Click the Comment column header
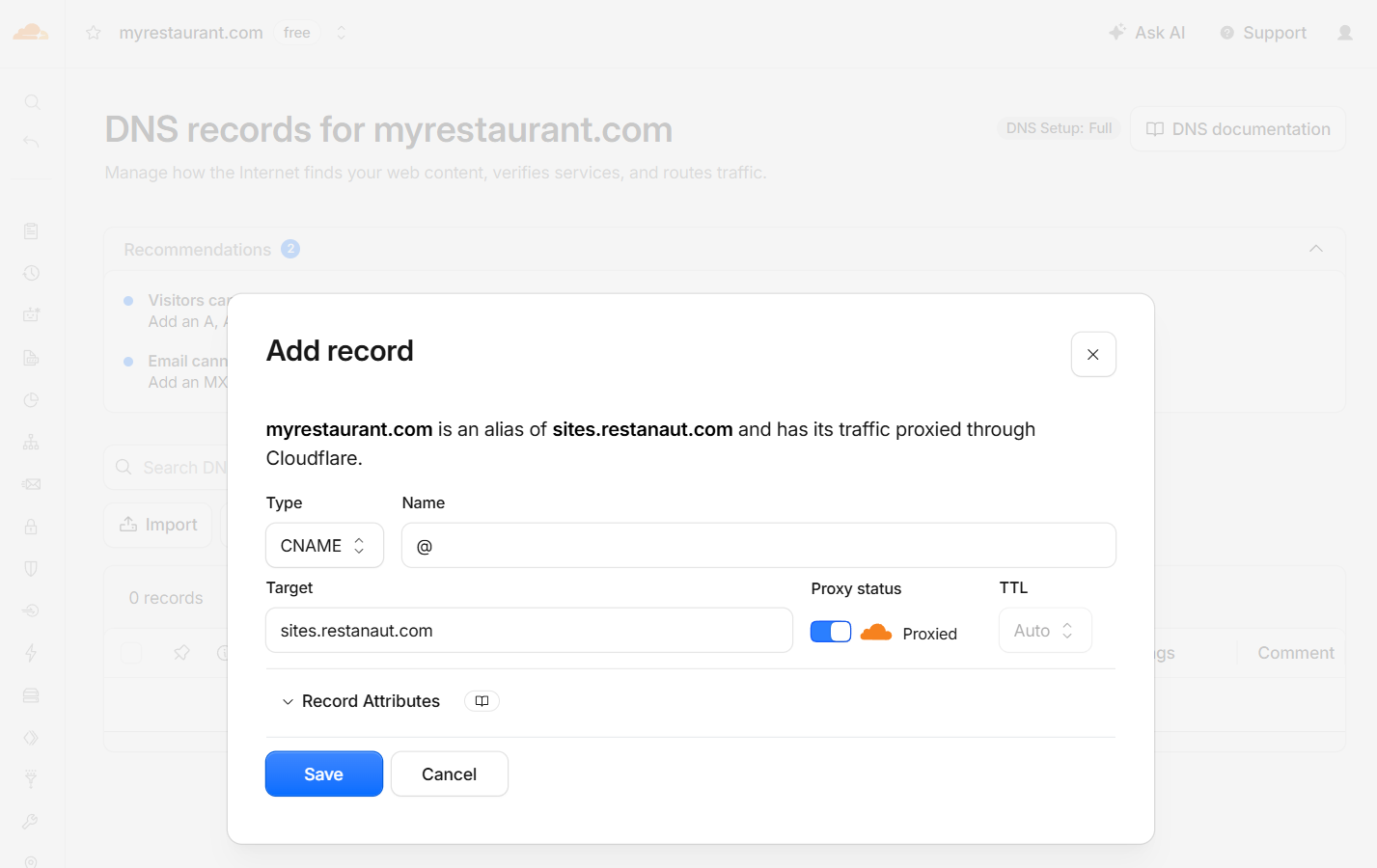 click(x=1296, y=653)
